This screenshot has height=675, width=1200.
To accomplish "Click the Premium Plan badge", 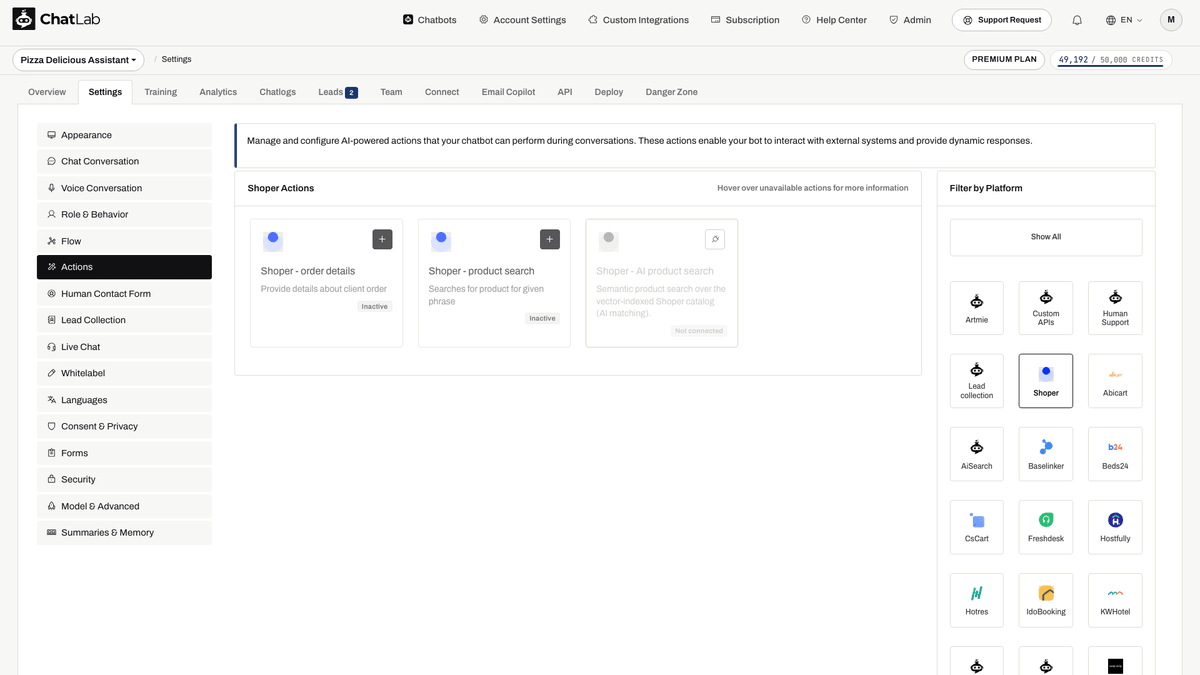I will click(1005, 60).
